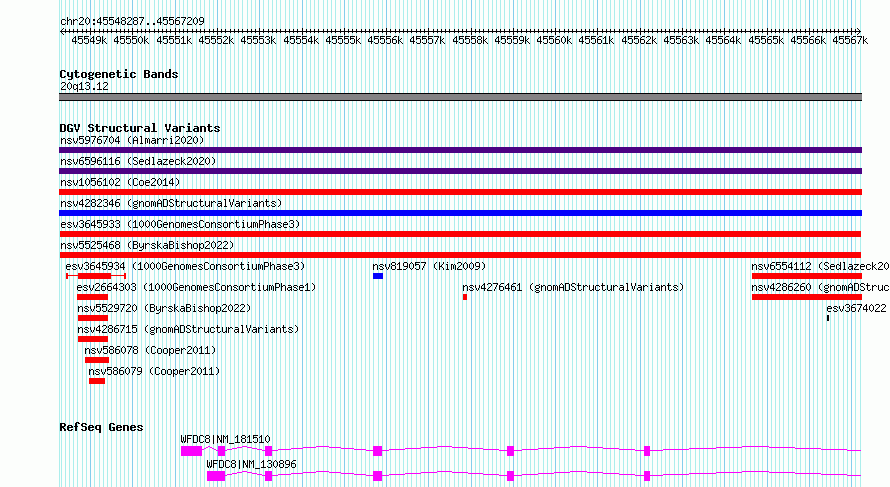Image resolution: width=890 pixels, height=487 pixels.
Task: Click nsv5529720 (ByrskaBishop2022) label
Action: tap(165, 308)
